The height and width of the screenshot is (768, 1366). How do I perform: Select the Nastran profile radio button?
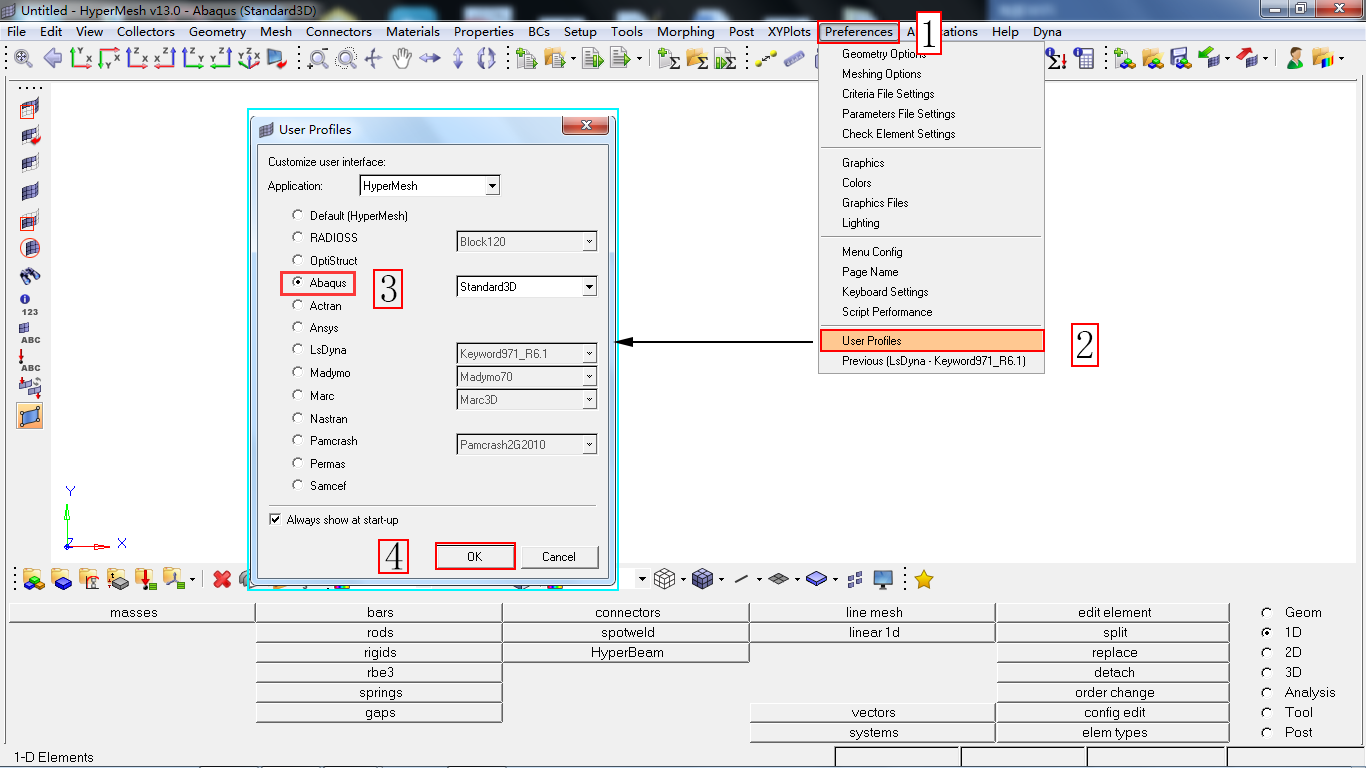(x=297, y=418)
